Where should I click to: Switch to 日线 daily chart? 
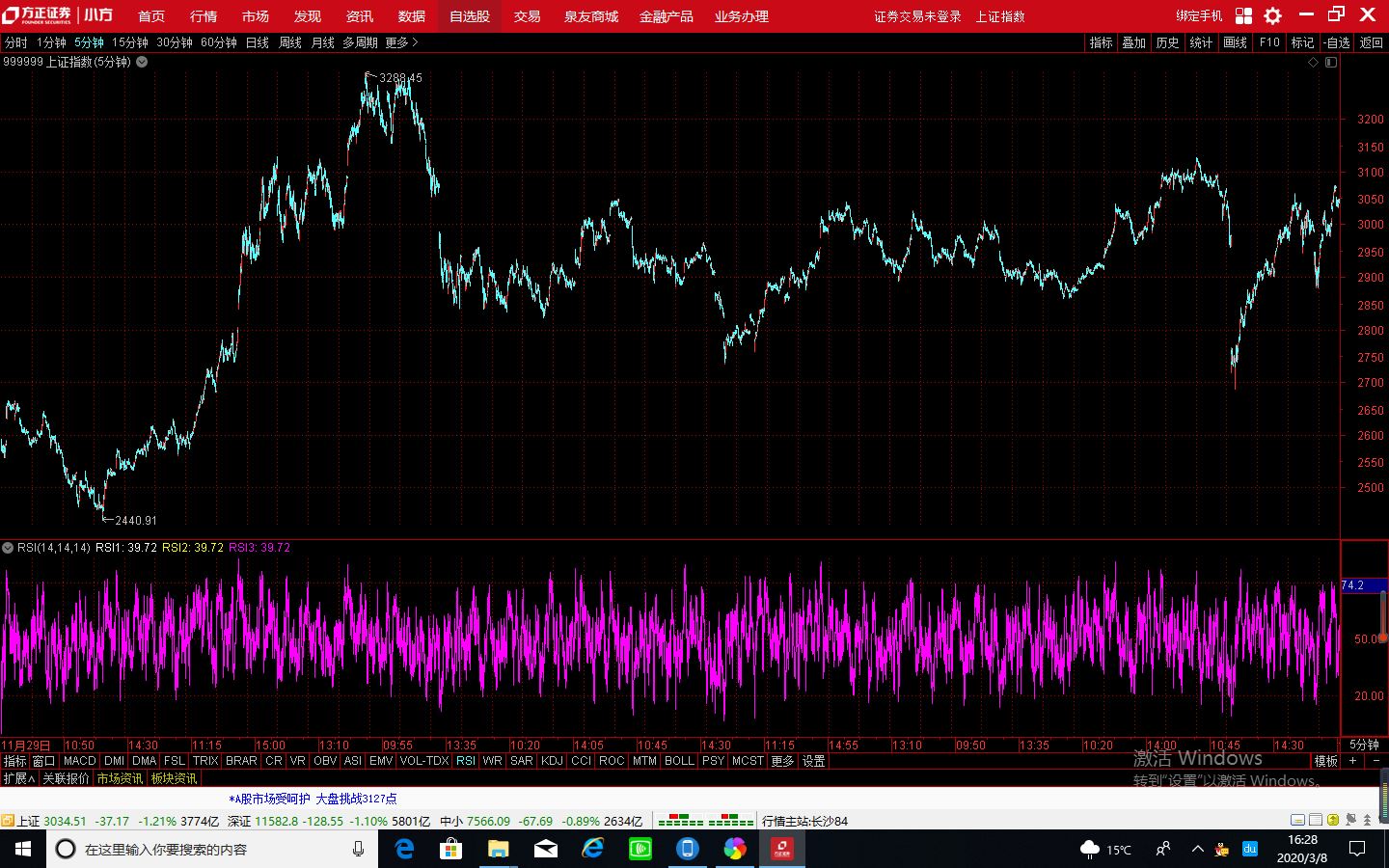pos(258,42)
